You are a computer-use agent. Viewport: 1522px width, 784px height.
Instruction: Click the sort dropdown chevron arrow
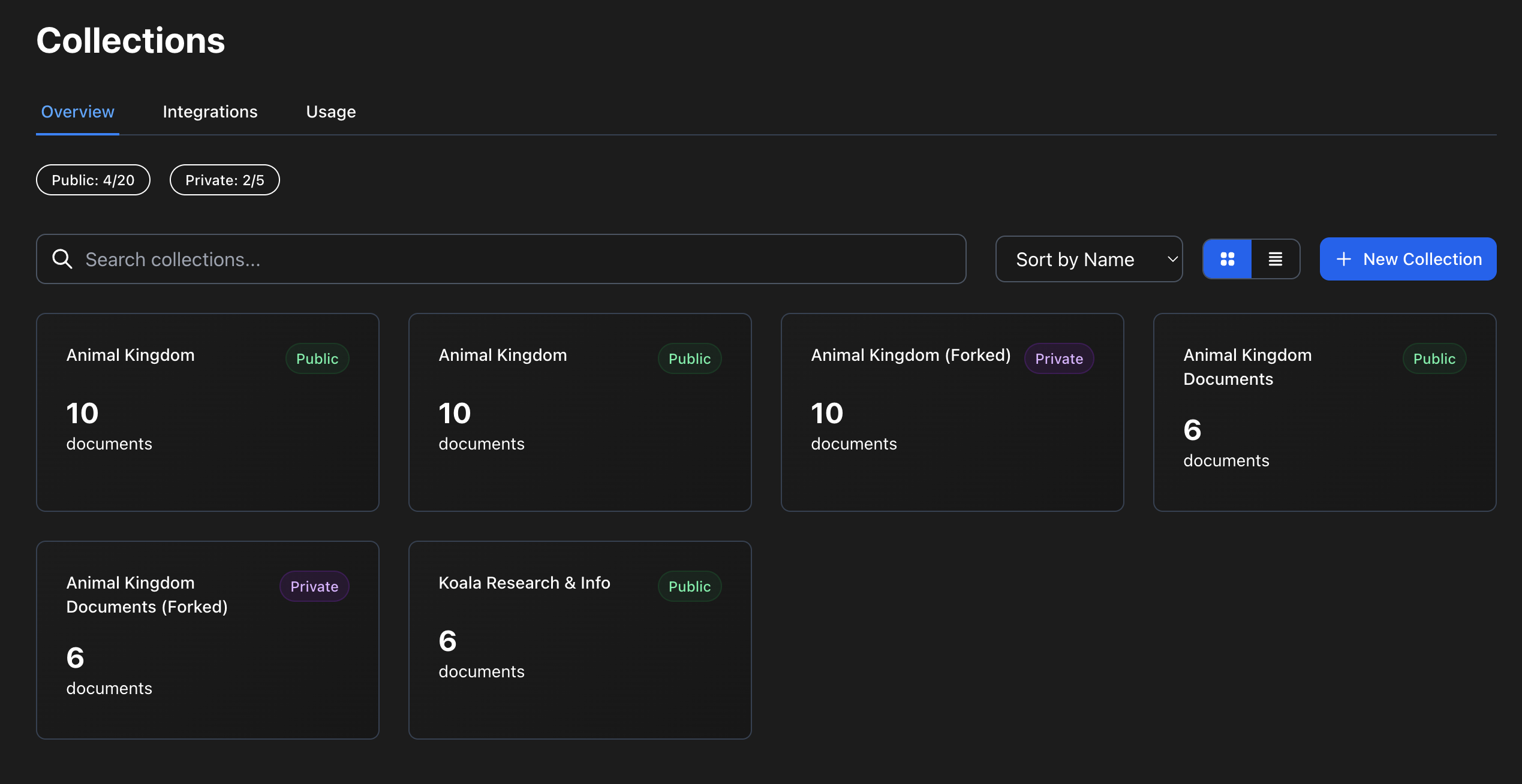click(x=1172, y=259)
